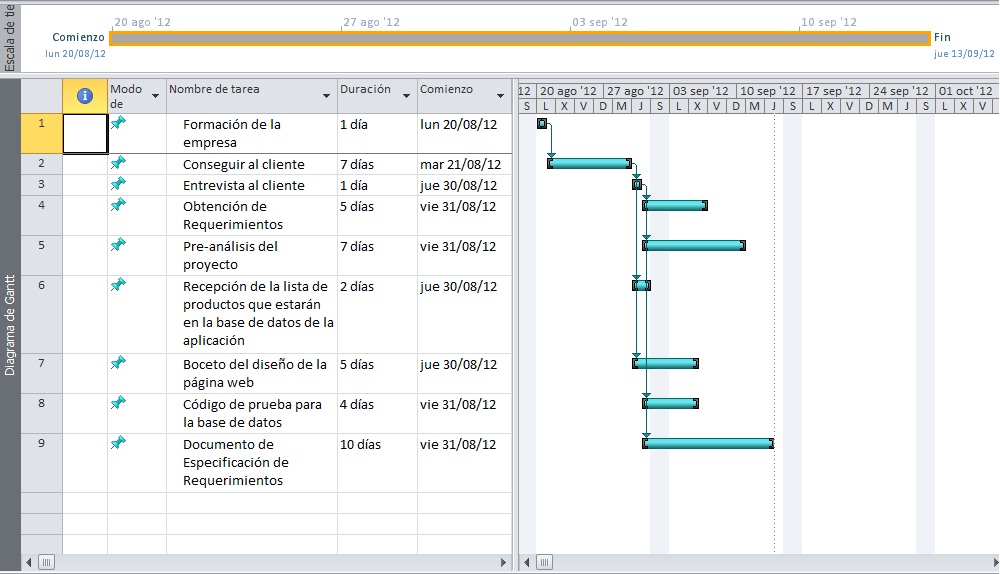Select Gantt bar for Código de prueba

click(x=671, y=403)
